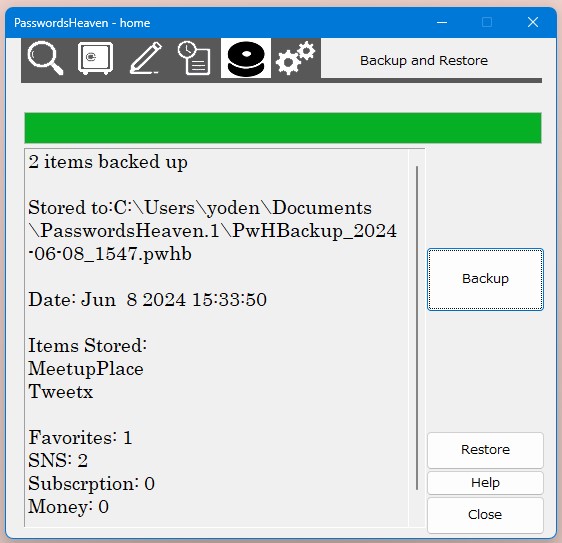Click the MeetupPlace item in the log
This screenshot has width=562, height=543.
pyautogui.click(x=86, y=369)
